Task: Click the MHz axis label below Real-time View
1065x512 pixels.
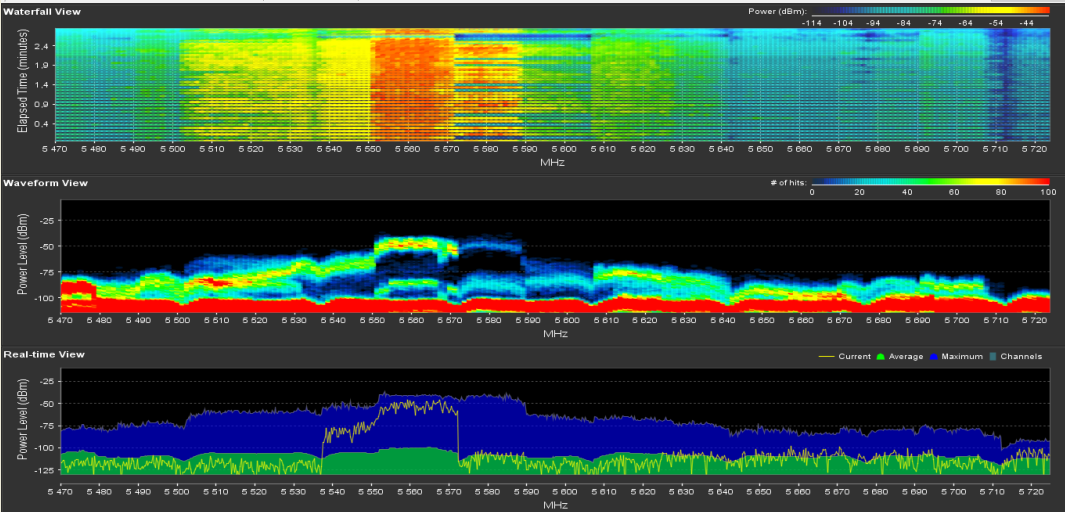Action: click(x=553, y=505)
